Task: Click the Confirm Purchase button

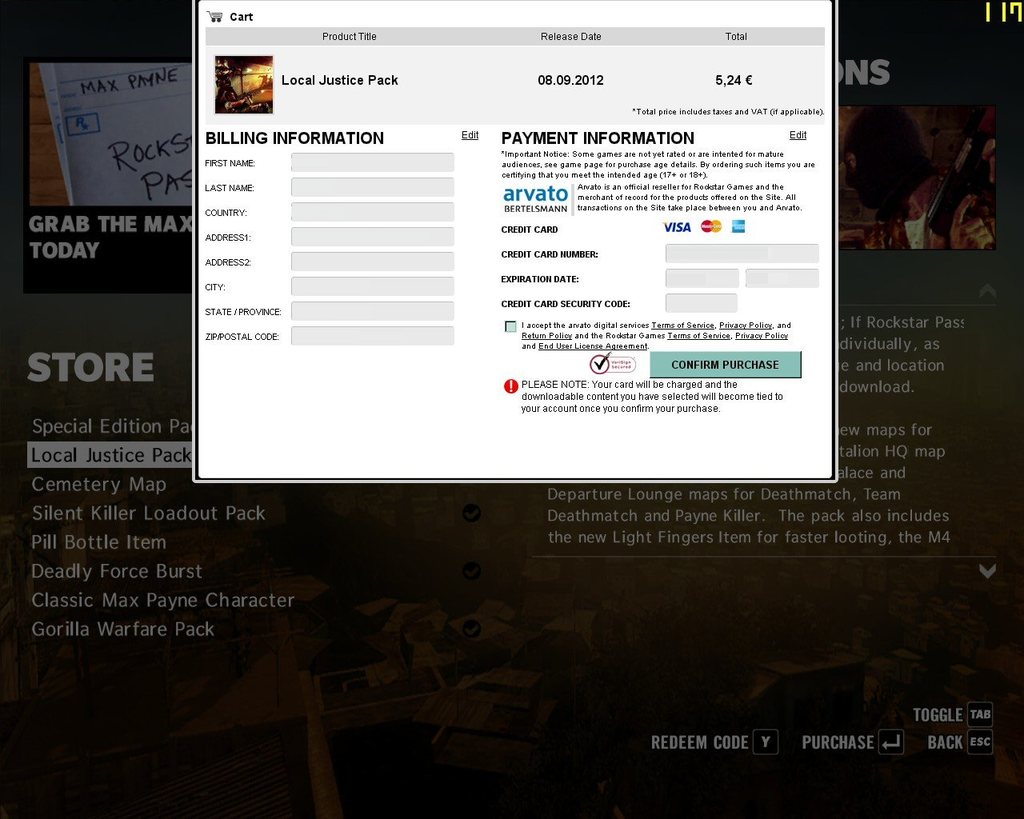Action: pyautogui.click(x=725, y=364)
